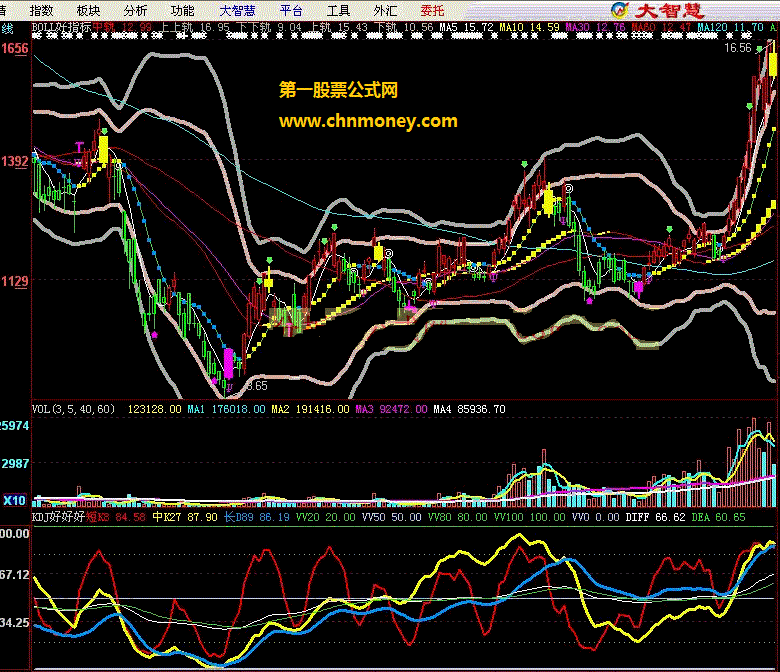Open the blue 大智慧 menu
The image size is (780, 672).
pyautogui.click(x=237, y=10)
